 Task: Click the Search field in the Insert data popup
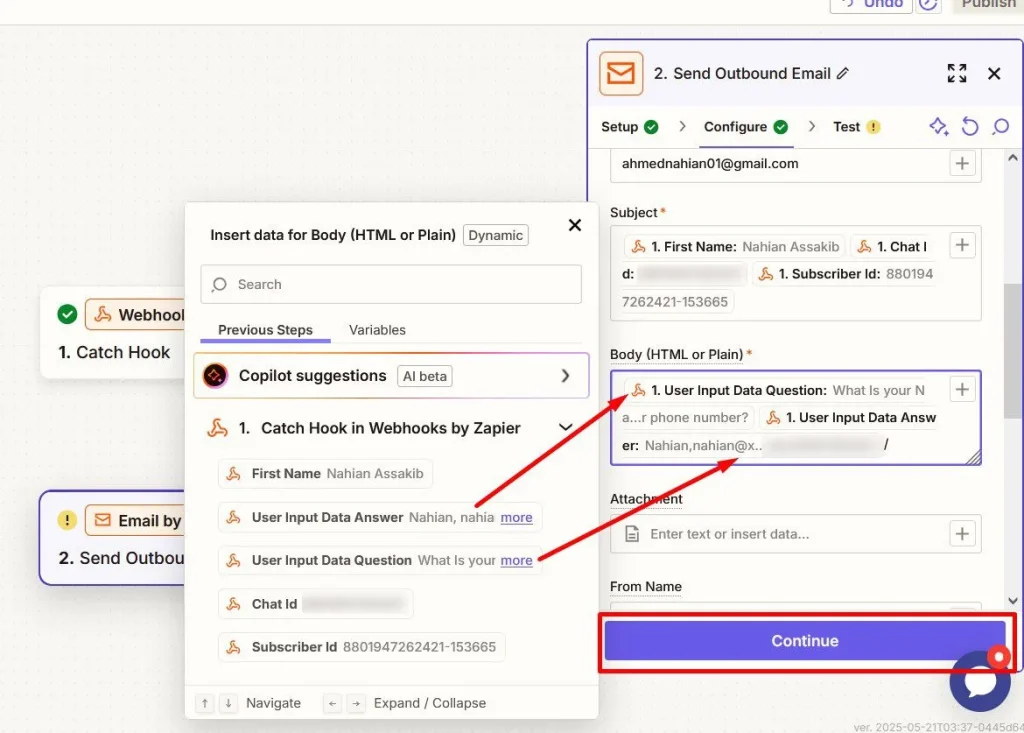[x=391, y=284]
